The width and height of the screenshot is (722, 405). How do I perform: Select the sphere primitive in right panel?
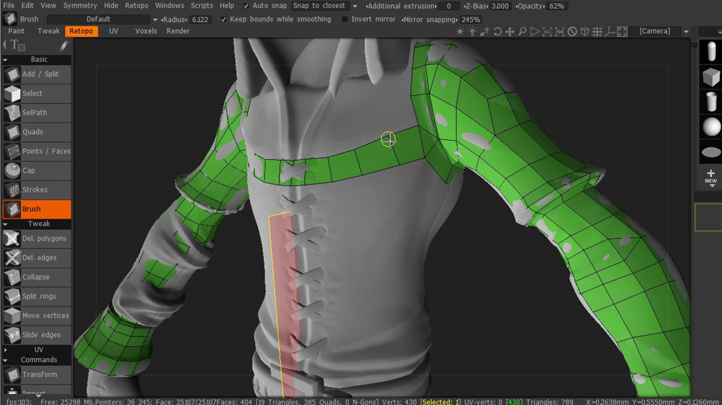pyautogui.click(x=711, y=127)
